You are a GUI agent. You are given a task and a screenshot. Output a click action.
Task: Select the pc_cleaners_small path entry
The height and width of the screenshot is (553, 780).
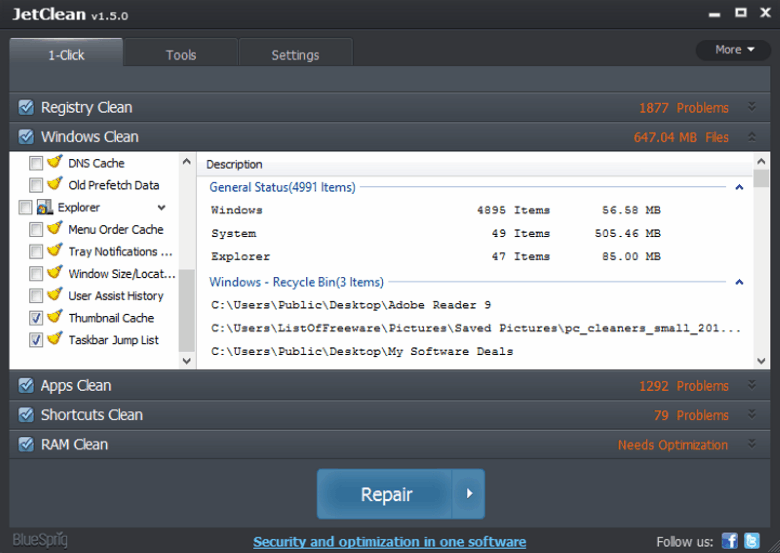(476, 328)
